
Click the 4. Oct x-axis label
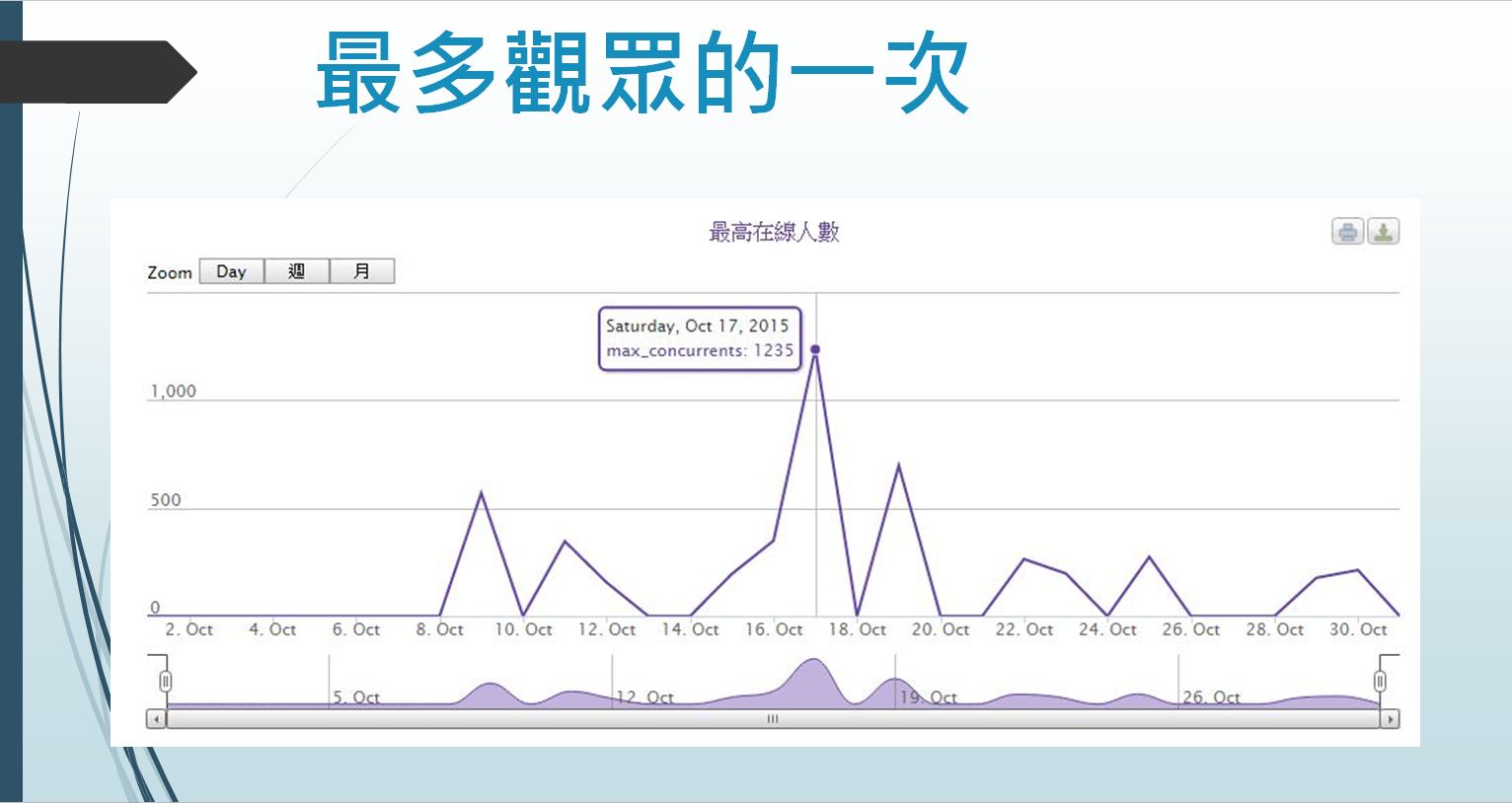272,629
